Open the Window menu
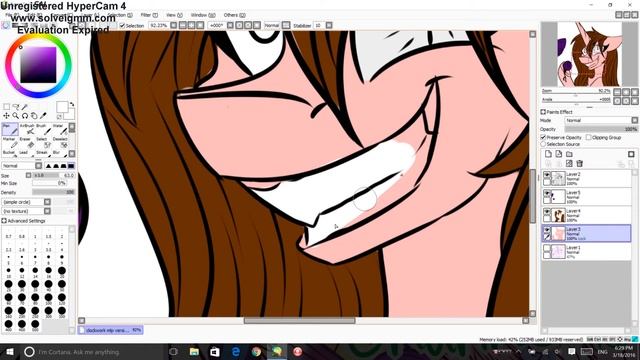The image size is (640, 360). [x=203, y=15]
